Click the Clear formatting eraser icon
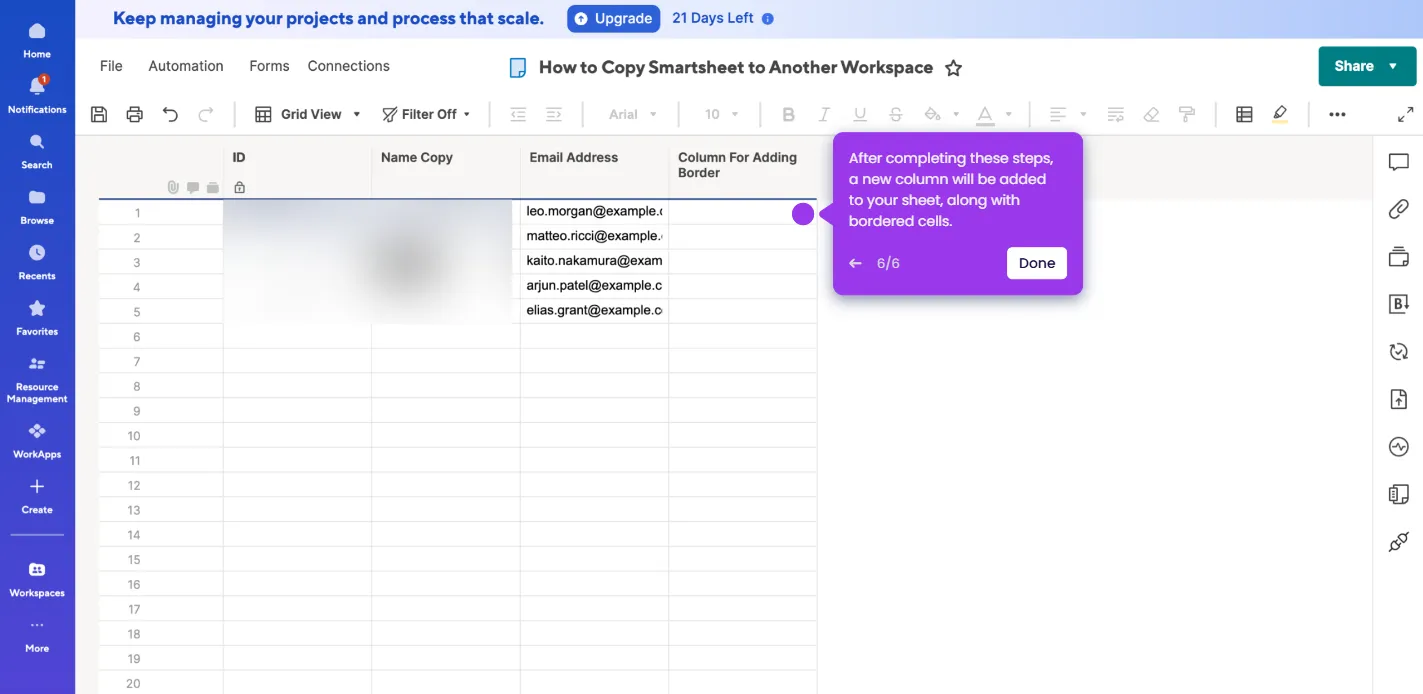This screenshot has height=694, width=1423. [x=1151, y=114]
